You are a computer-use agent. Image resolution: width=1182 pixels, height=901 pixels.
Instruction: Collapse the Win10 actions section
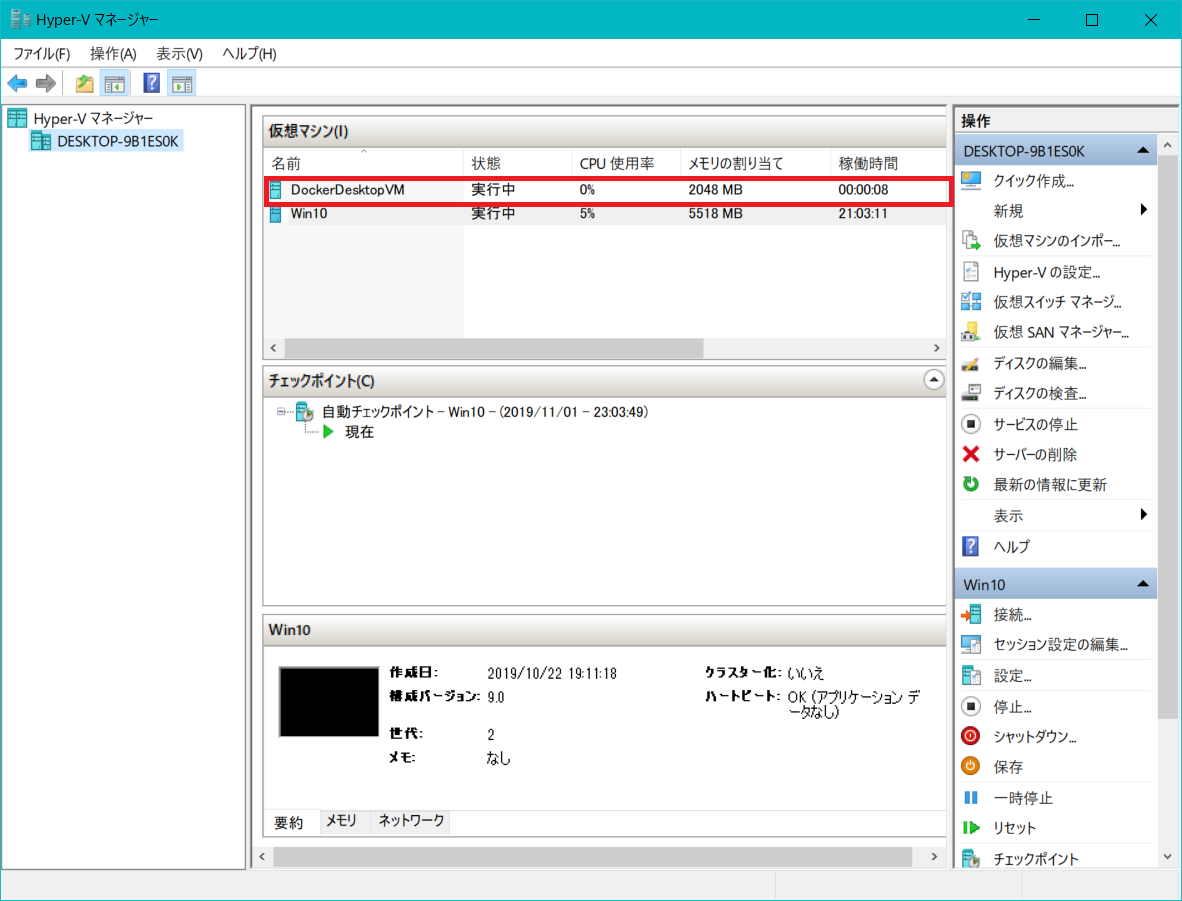pos(1143,584)
